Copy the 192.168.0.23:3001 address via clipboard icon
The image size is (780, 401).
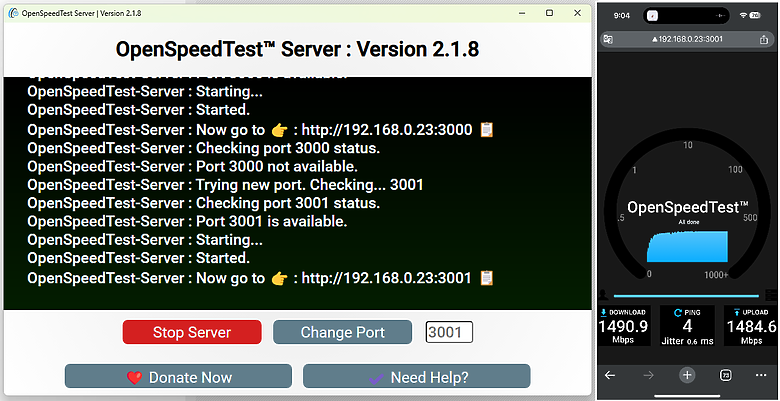tap(486, 278)
